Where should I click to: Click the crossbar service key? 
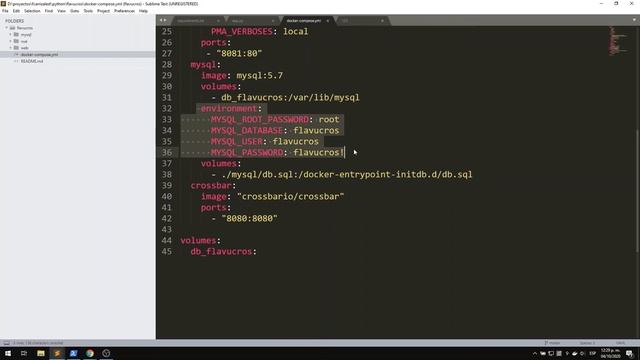tap(211, 186)
